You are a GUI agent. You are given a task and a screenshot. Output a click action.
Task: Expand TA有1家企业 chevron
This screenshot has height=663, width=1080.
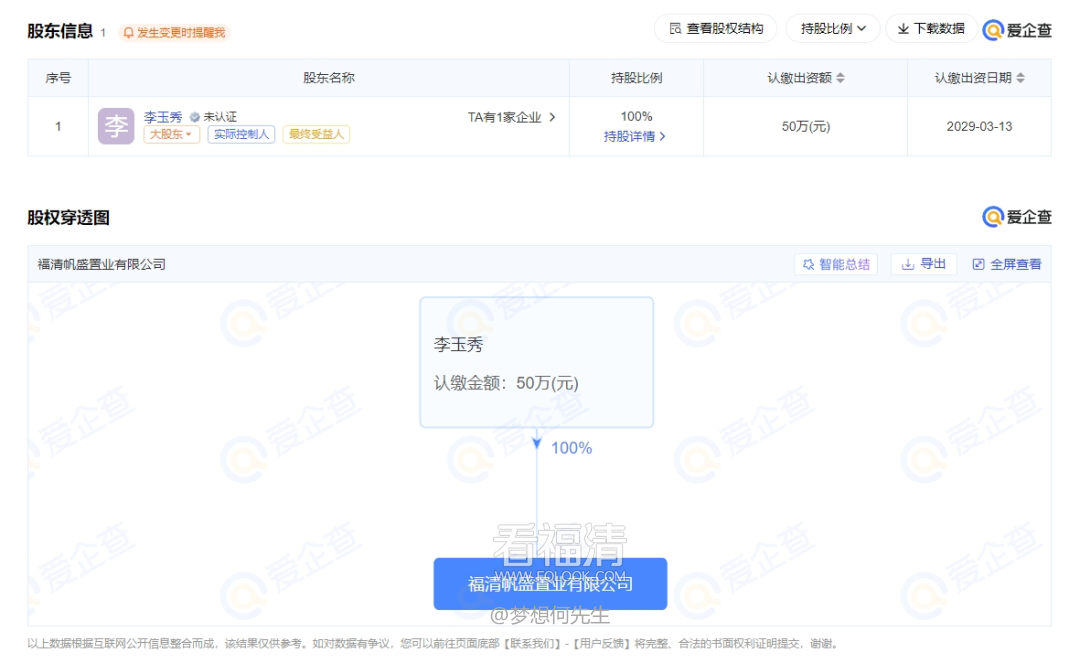pos(552,117)
